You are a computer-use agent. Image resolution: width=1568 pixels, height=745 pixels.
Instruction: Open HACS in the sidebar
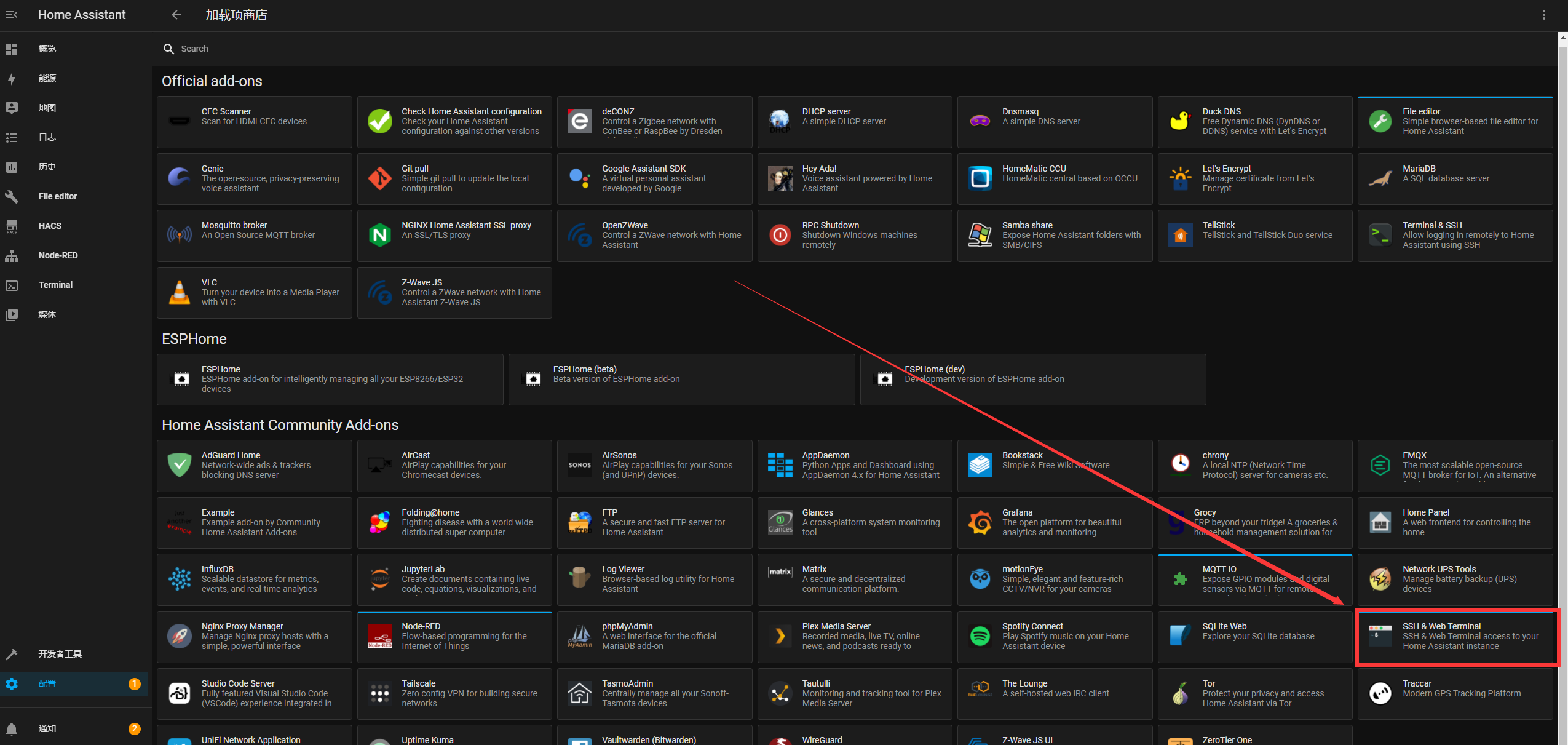[74, 226]
